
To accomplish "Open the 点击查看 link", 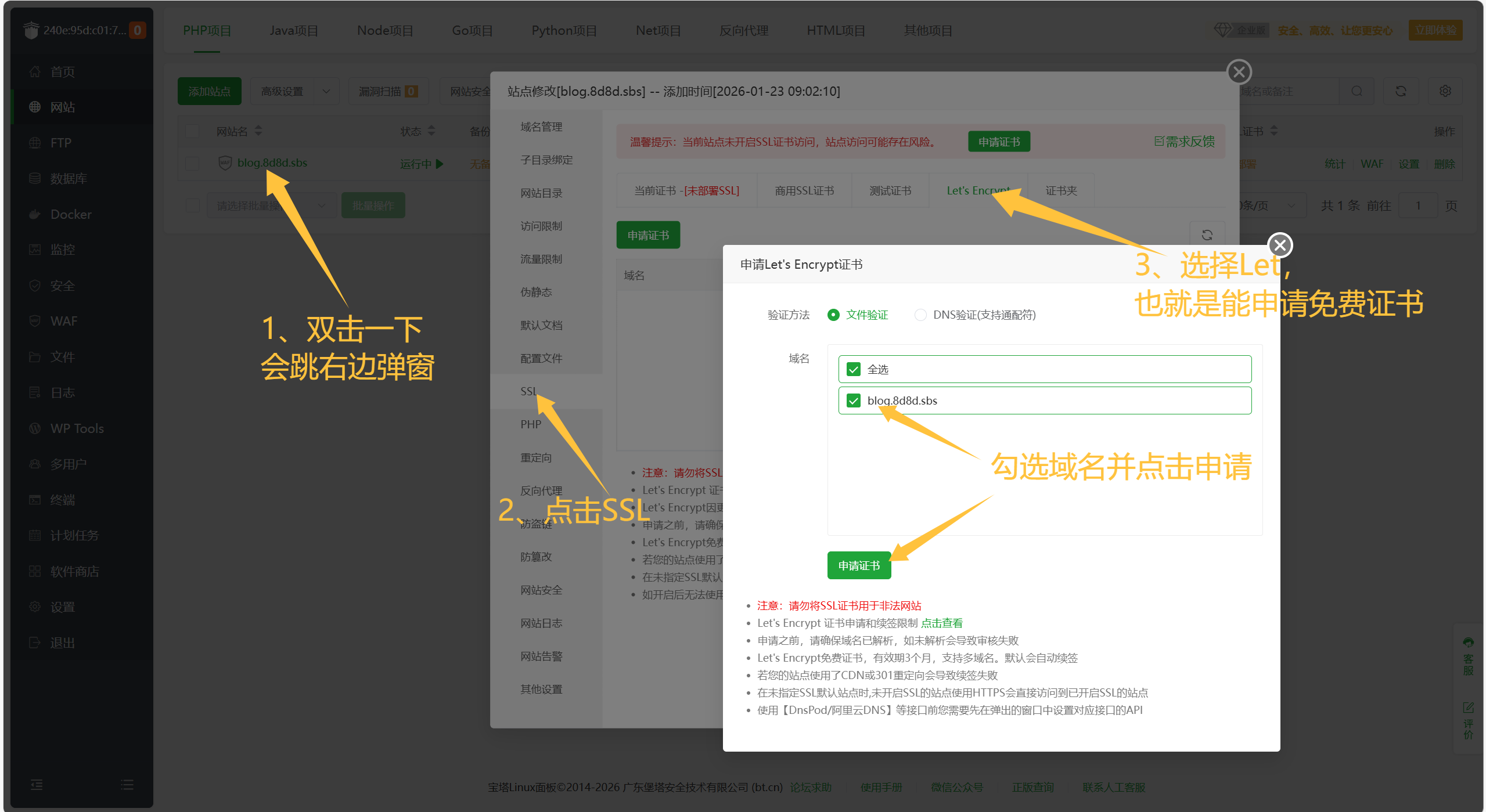I will point(941,623).
